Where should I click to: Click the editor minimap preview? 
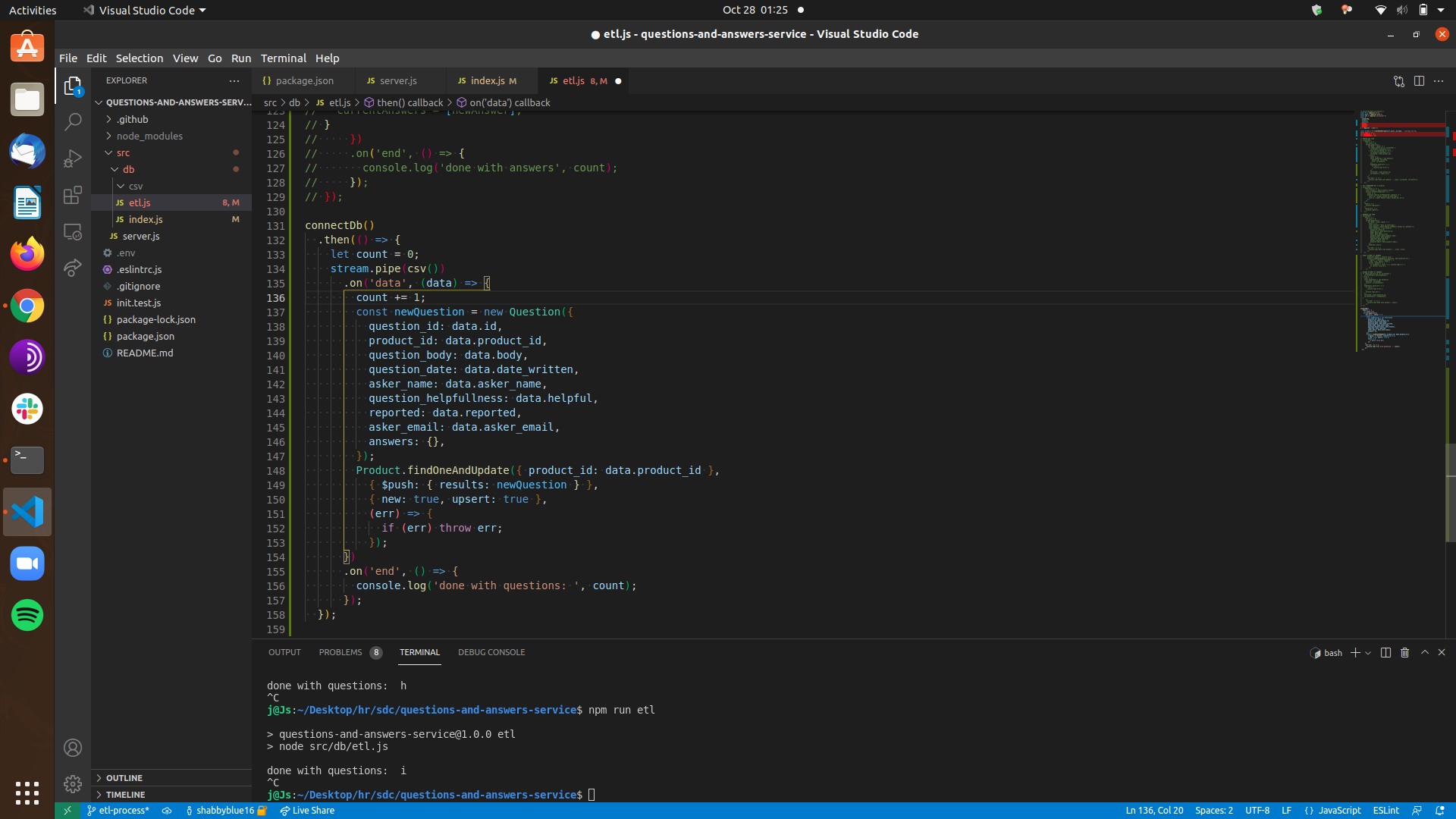pos(1400,231)
